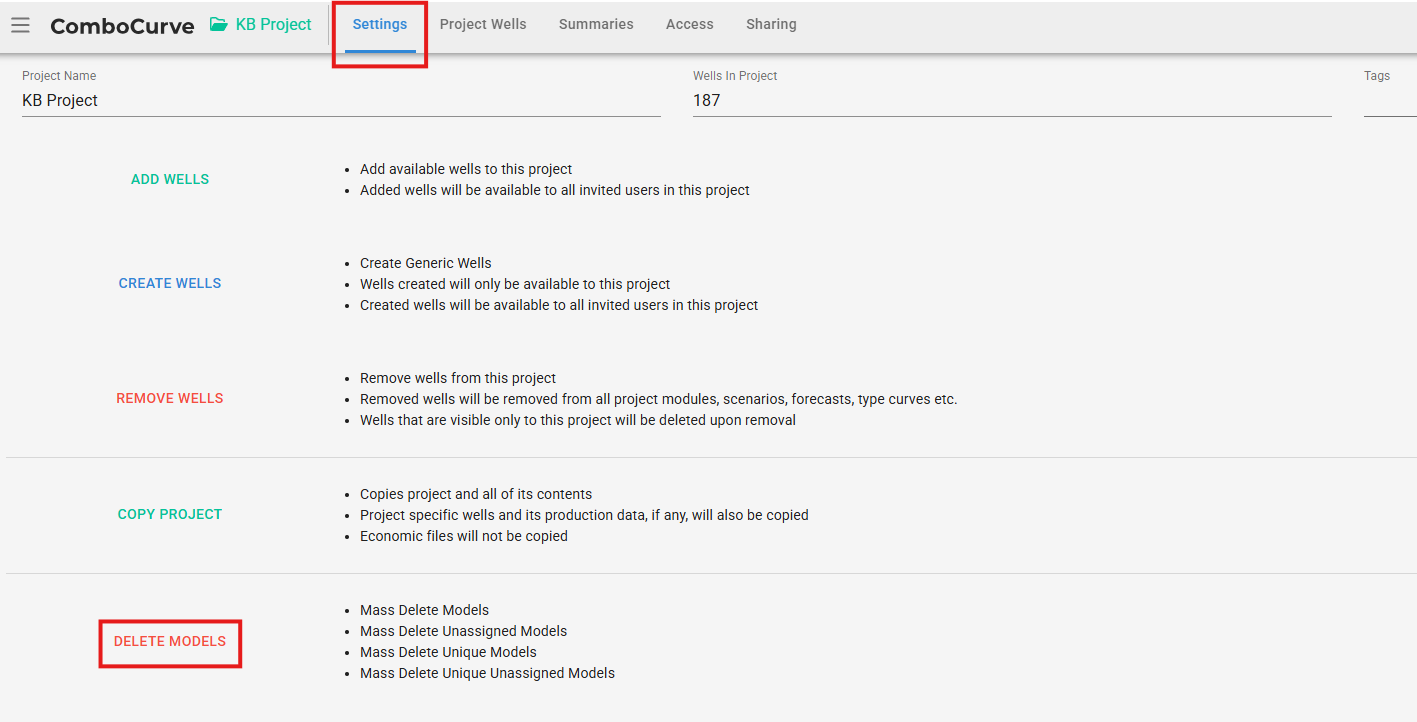Switch to the Settings tab

tap(380, 24)
